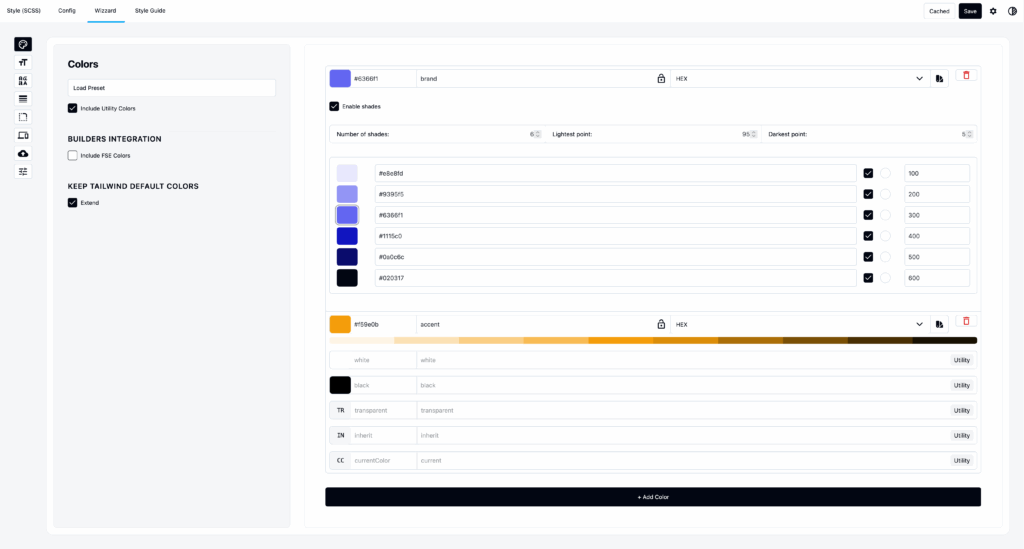Open the responsive devices sidebar icon

pos(23,136)
